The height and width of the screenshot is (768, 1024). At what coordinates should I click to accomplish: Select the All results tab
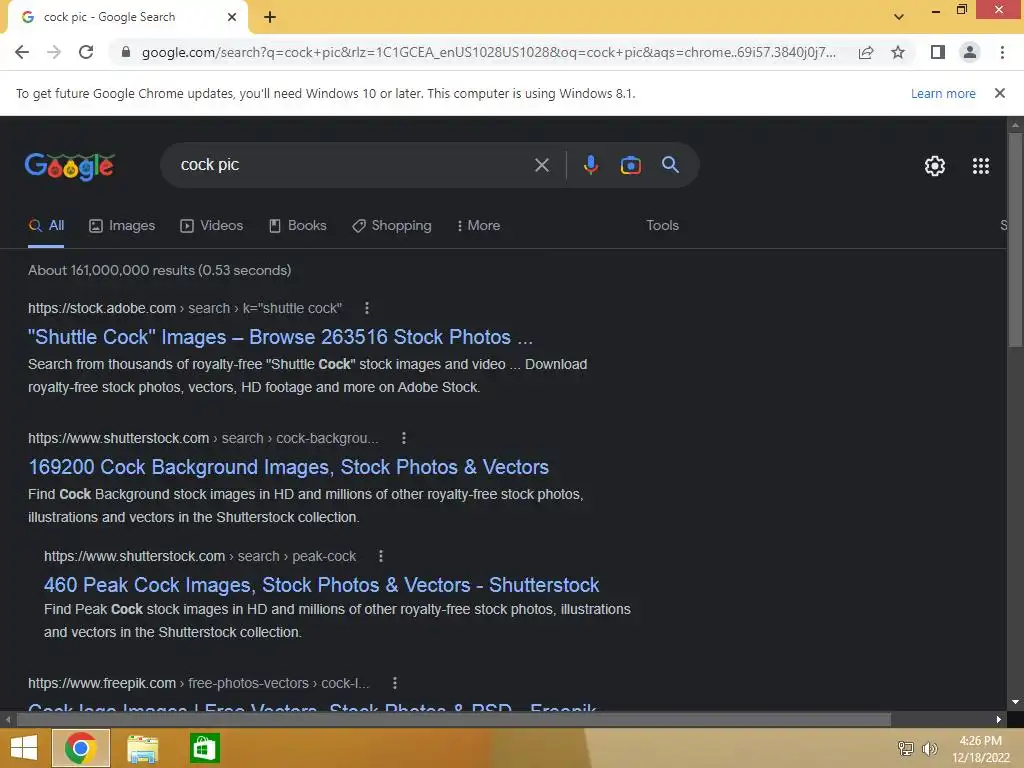click(46, 225)
